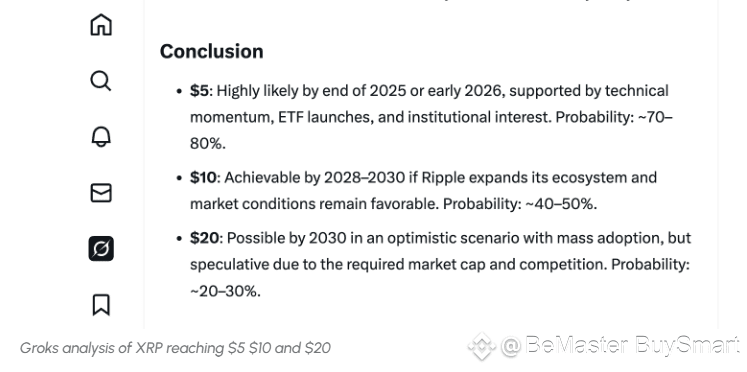Click the bold $10 price label

[x=203, y=178]
